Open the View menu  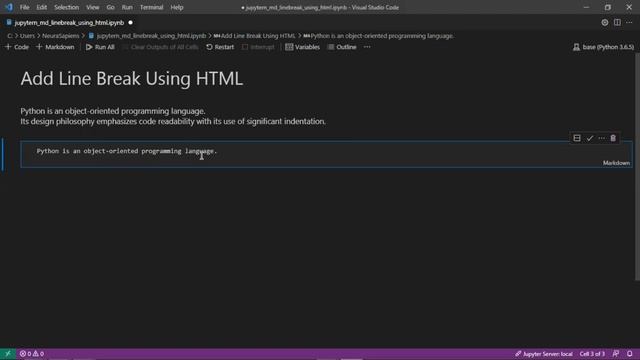click(x=93, y=7)
